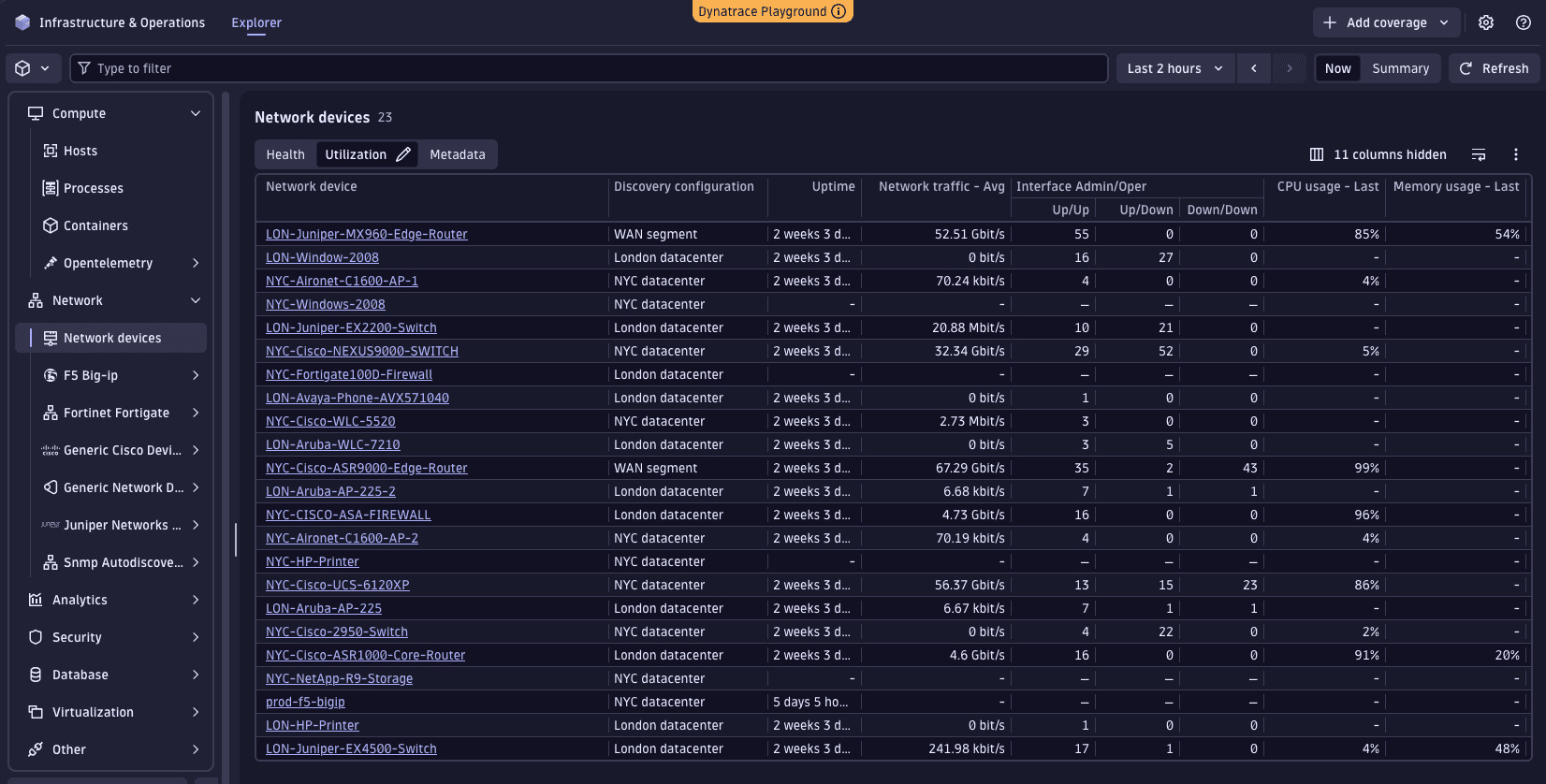
Task: Click the Juniper Networks sidebar icon
Action: (51, 525)
